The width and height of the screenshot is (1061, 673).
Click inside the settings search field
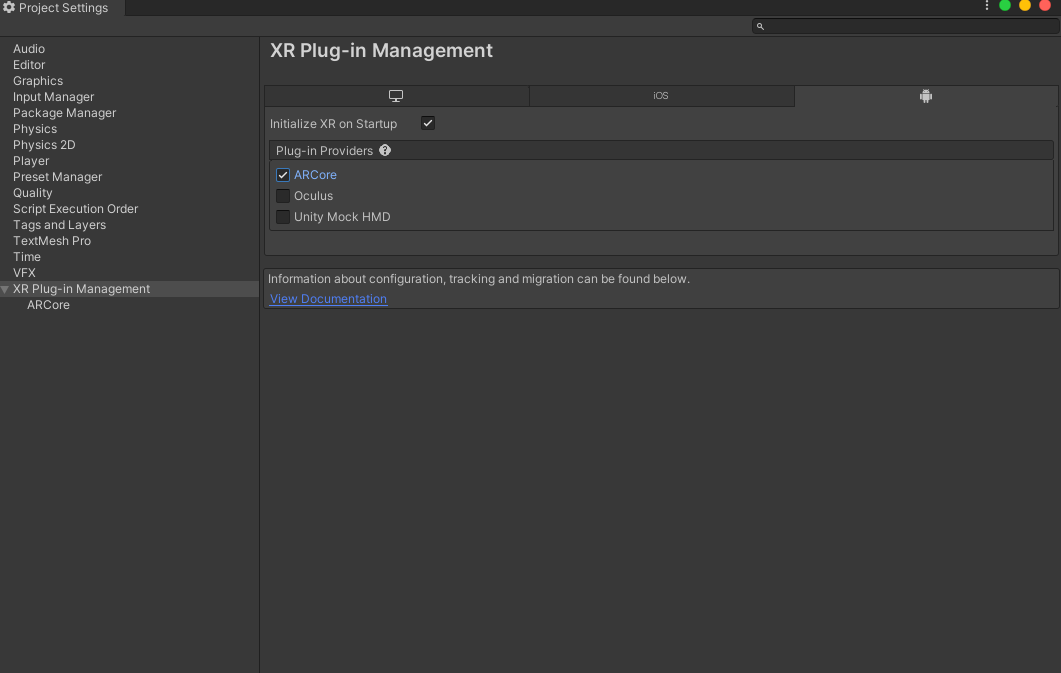(905, 26)
